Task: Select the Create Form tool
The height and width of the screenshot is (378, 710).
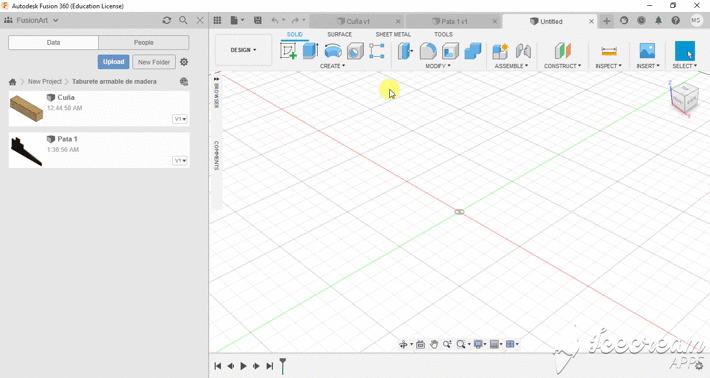Action: coord(377,51)
